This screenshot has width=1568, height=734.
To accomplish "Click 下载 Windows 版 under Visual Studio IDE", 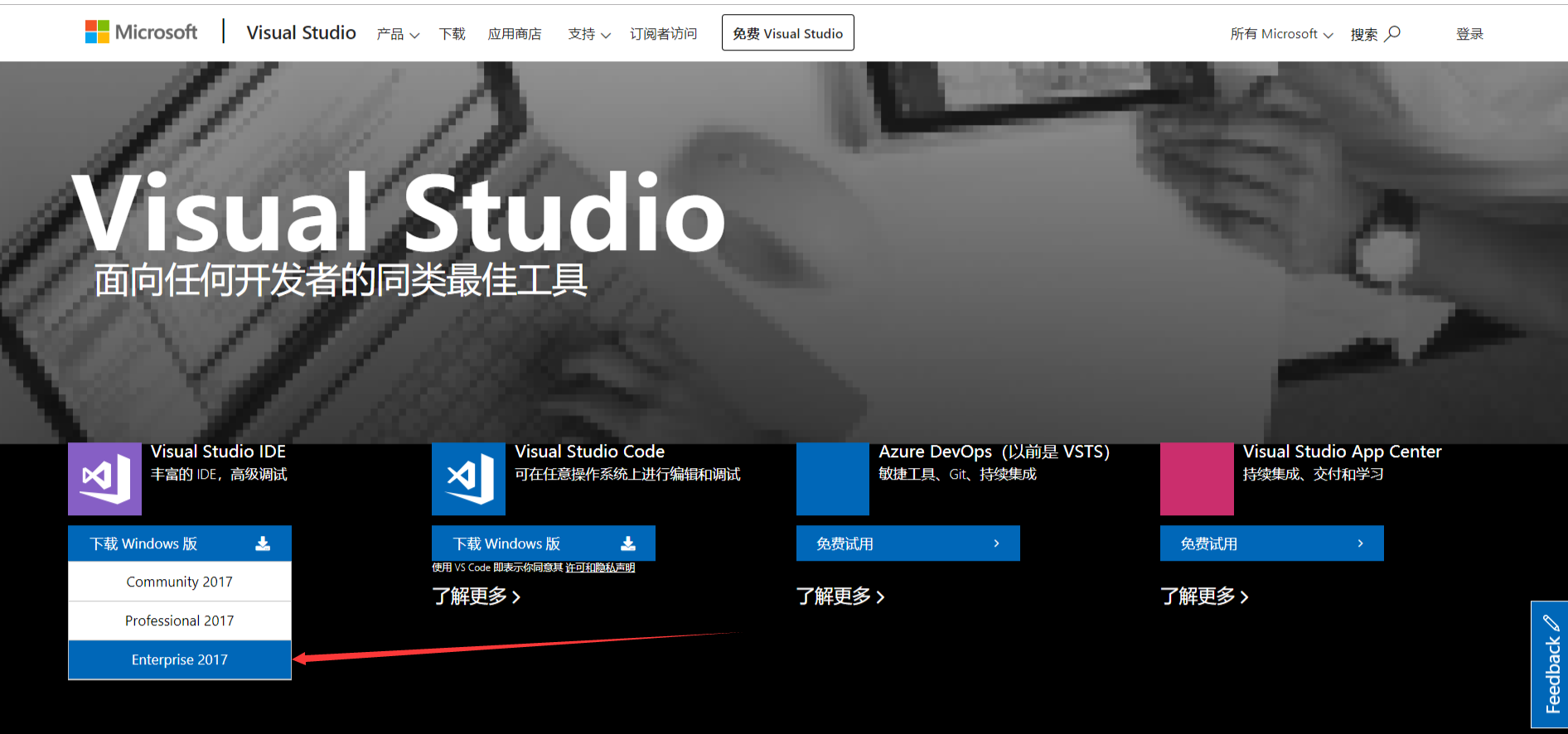I will (180, 543).
